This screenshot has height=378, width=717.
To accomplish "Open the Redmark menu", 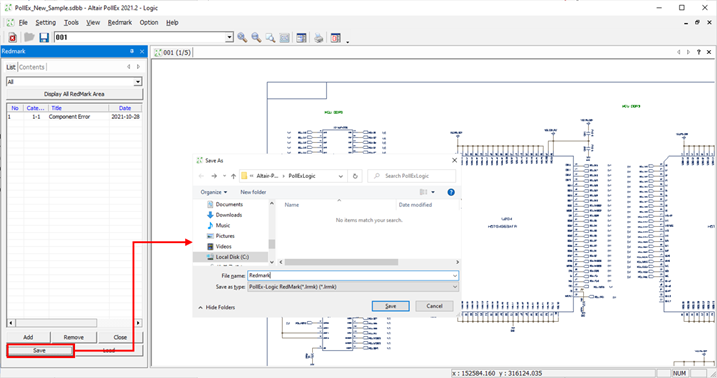I will point(120,22).
